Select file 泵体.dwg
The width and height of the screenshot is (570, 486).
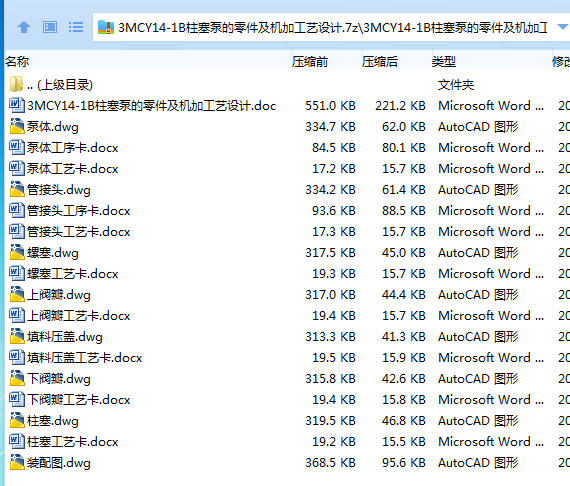[53, 127]
